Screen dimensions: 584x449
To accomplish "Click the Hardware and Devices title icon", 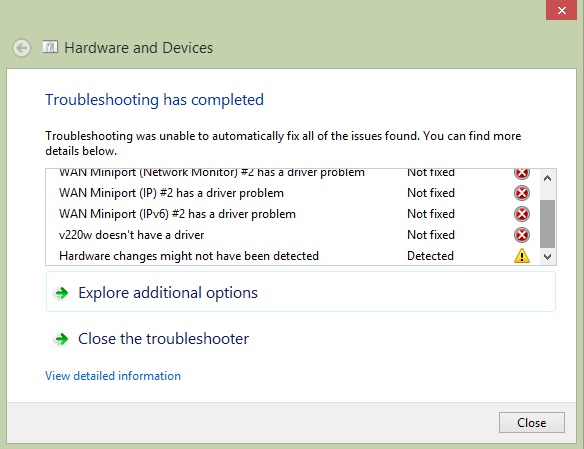I will click(50, 47).
